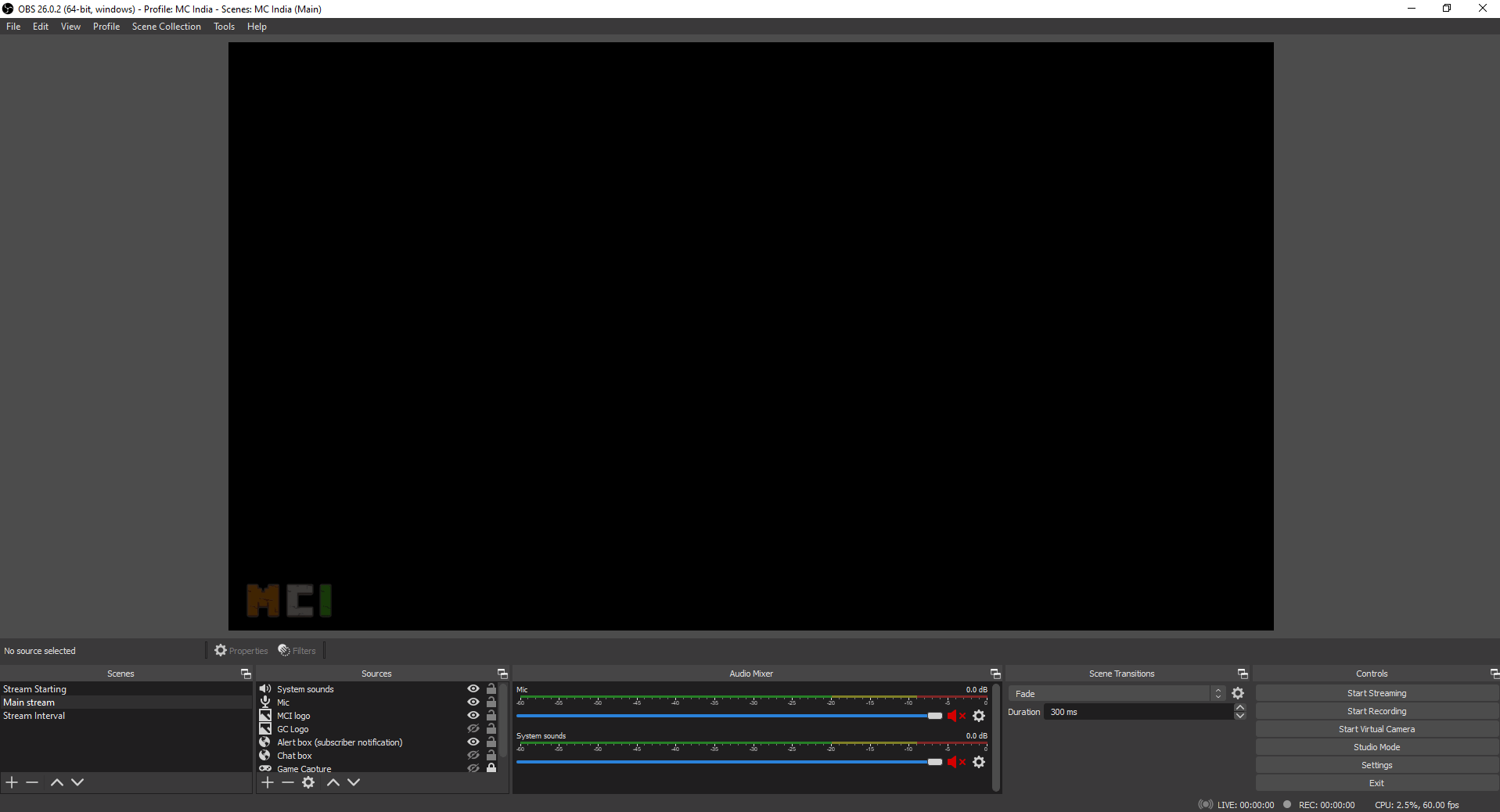The height and width of the screenshot is (812, 1500).
Task: Unlock the Game Capture source
Action: (491, 768)
